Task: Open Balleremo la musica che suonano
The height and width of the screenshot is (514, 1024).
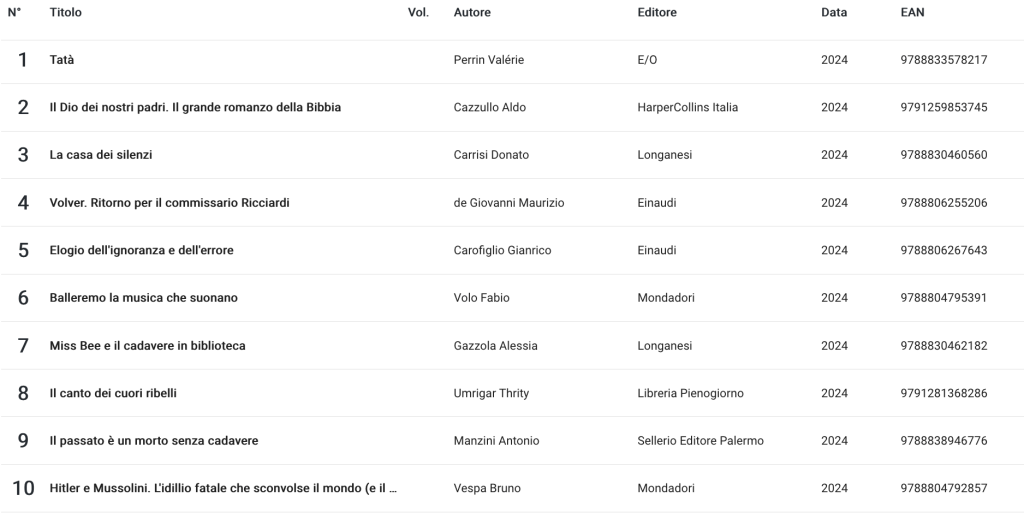Action: 143,298
